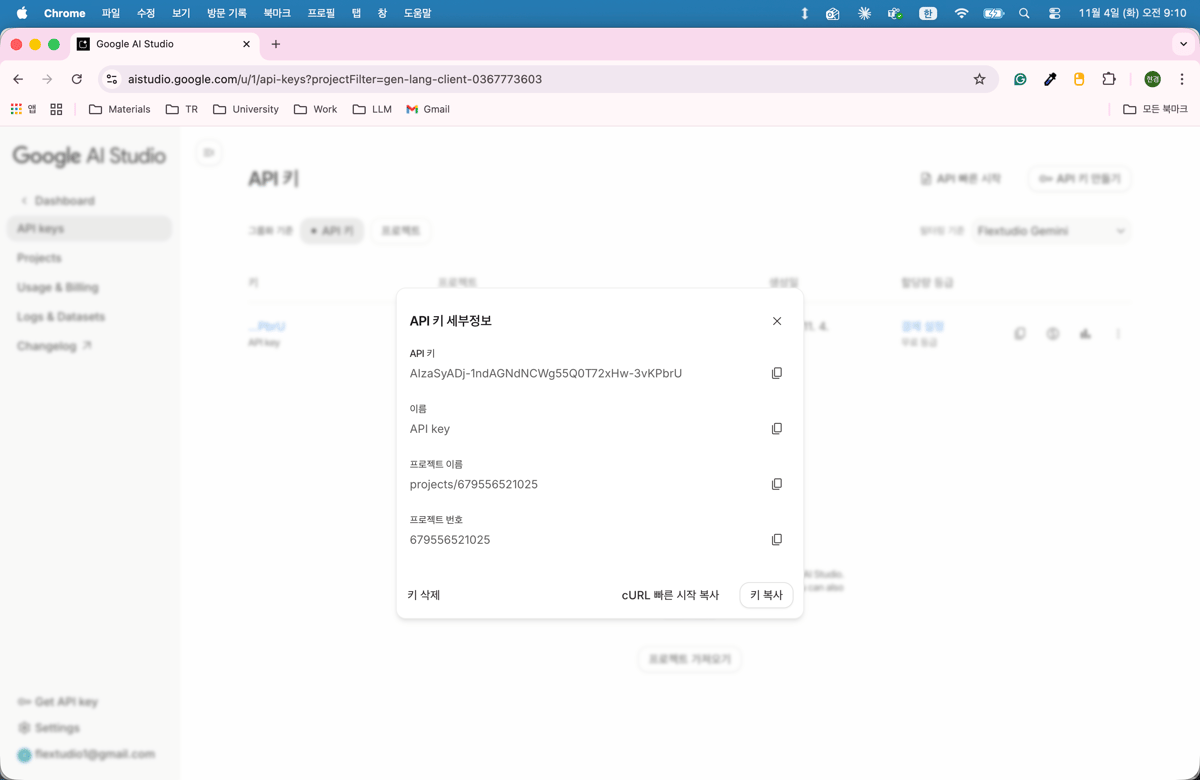Select the Google AI Studio browser tab

tap(152, 44)
